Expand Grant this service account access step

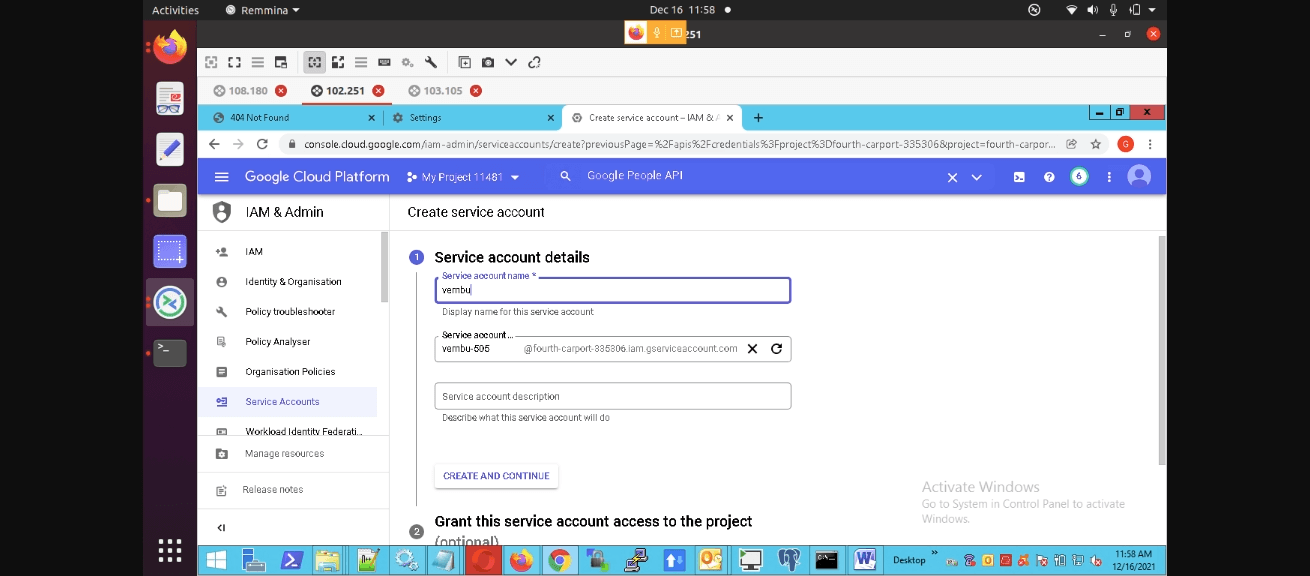(593, 521)
